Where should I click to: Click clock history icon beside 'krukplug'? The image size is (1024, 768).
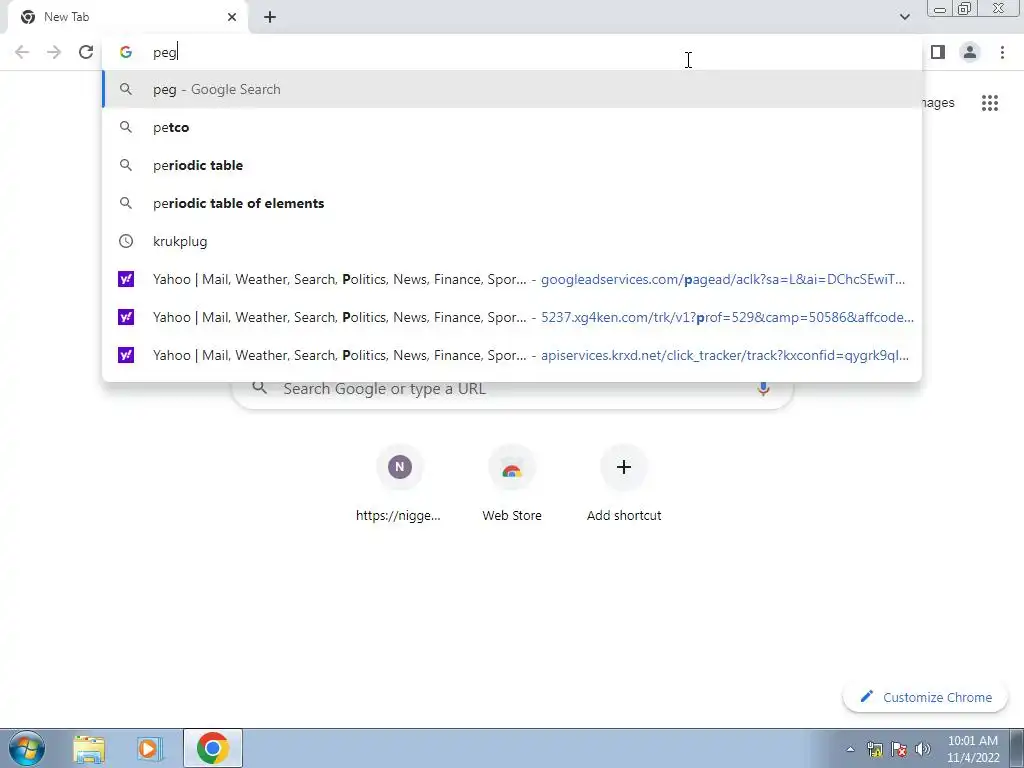pos(126,241)
